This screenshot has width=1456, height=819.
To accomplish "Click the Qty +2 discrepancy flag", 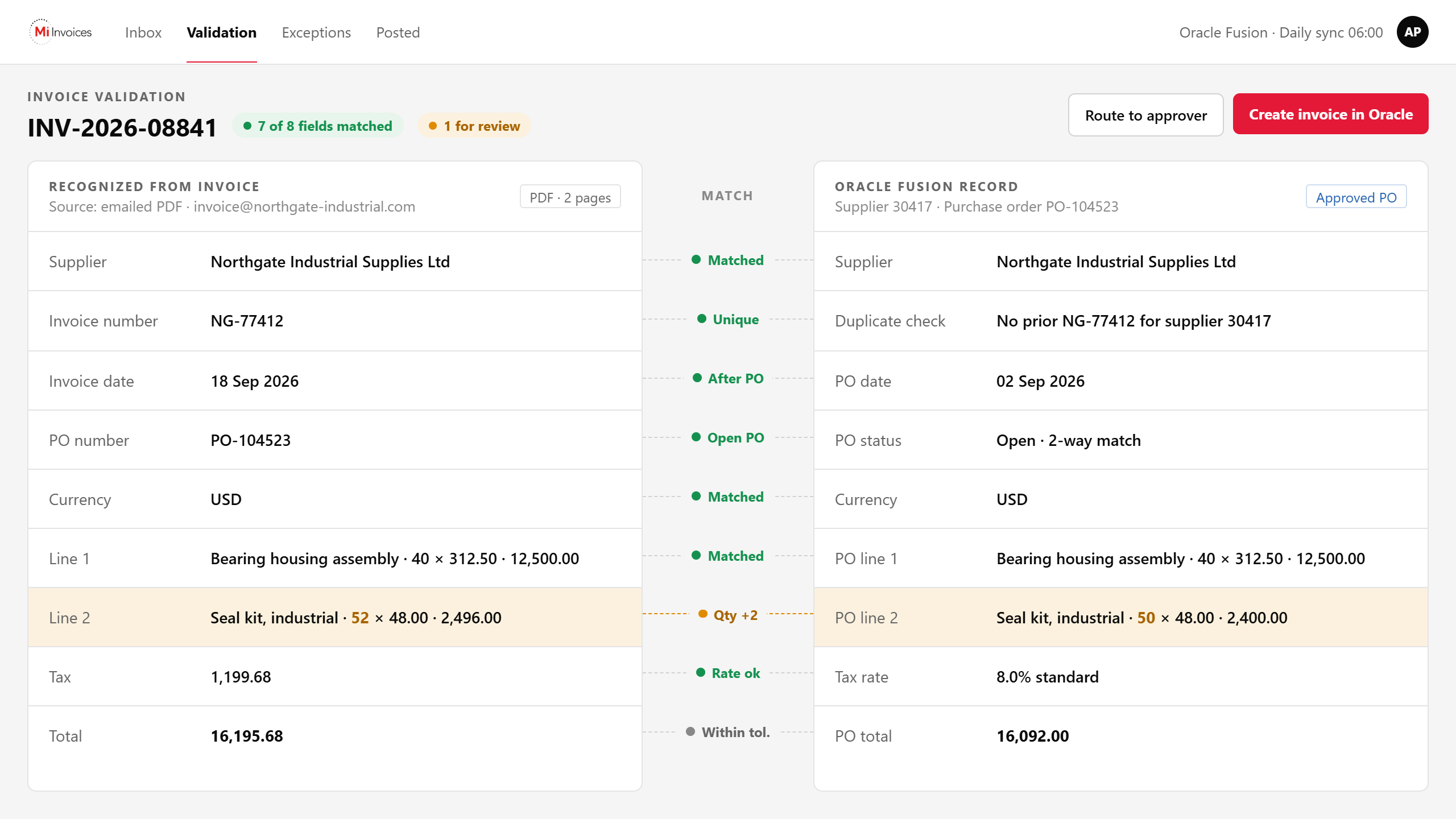I will pos(728,615).
